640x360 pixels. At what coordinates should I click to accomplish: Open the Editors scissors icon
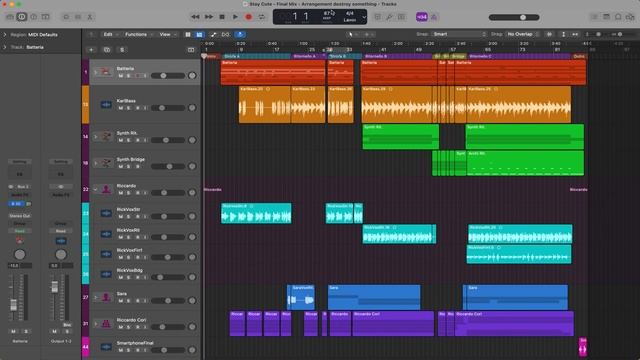pos(90,17)
